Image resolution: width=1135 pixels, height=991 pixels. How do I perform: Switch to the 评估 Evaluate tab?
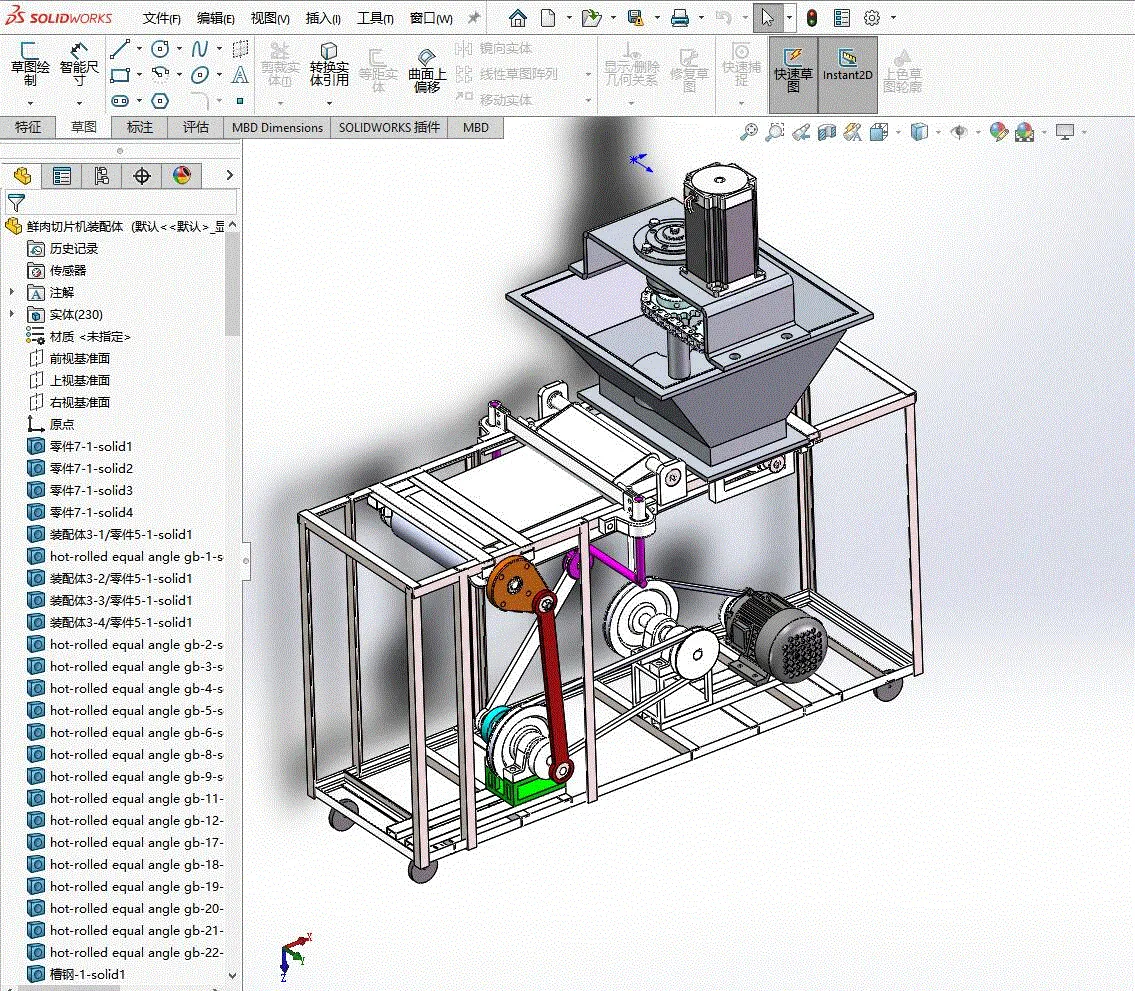[x=195, y=127]
